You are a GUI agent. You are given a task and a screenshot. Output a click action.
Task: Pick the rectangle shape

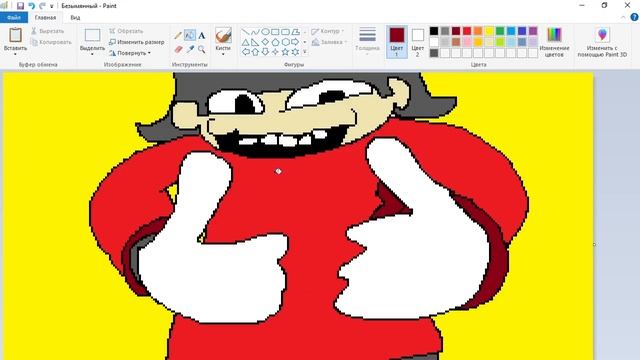tap(275, 31)
